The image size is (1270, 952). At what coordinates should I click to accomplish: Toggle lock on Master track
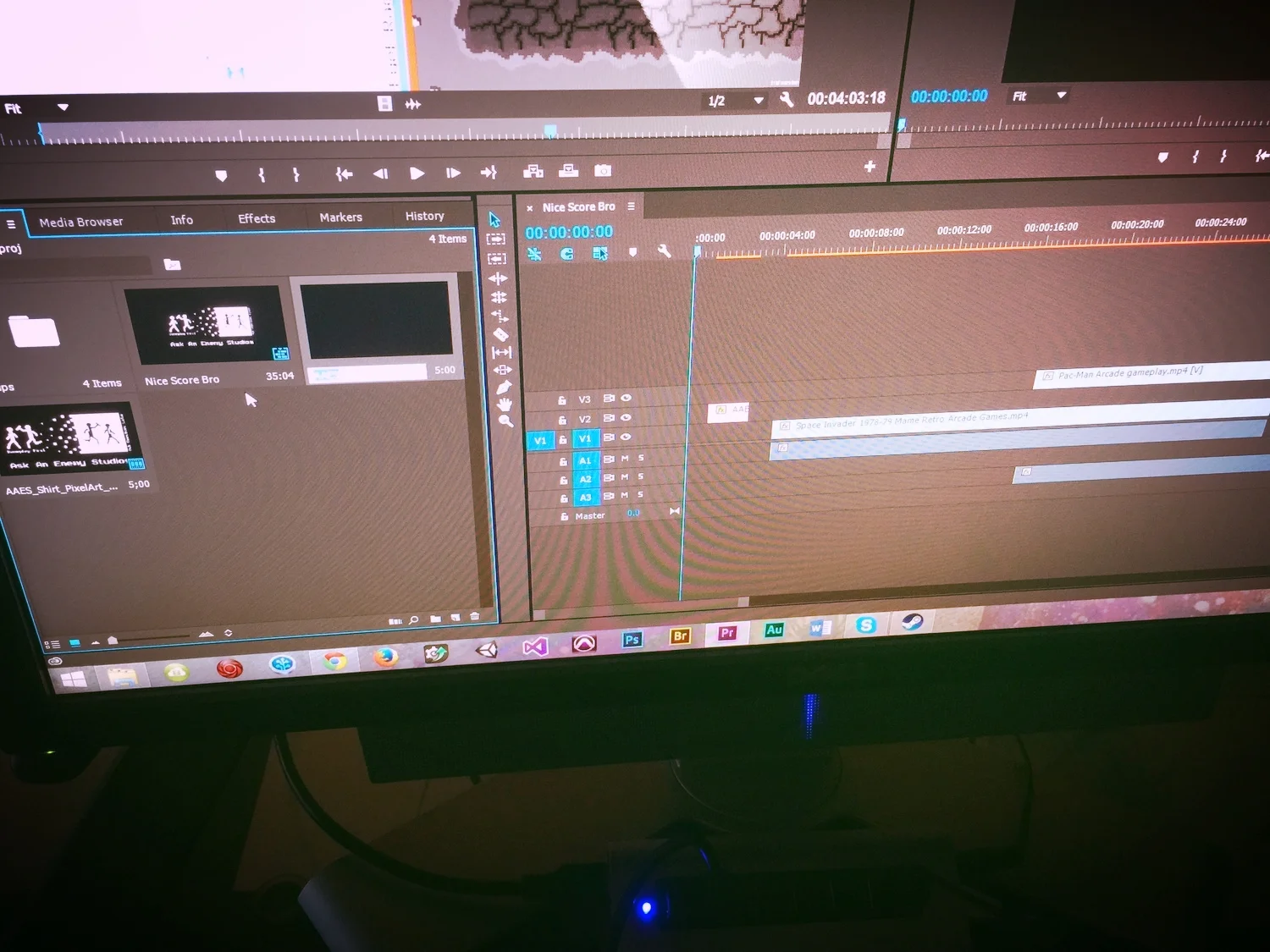[564, 516]
